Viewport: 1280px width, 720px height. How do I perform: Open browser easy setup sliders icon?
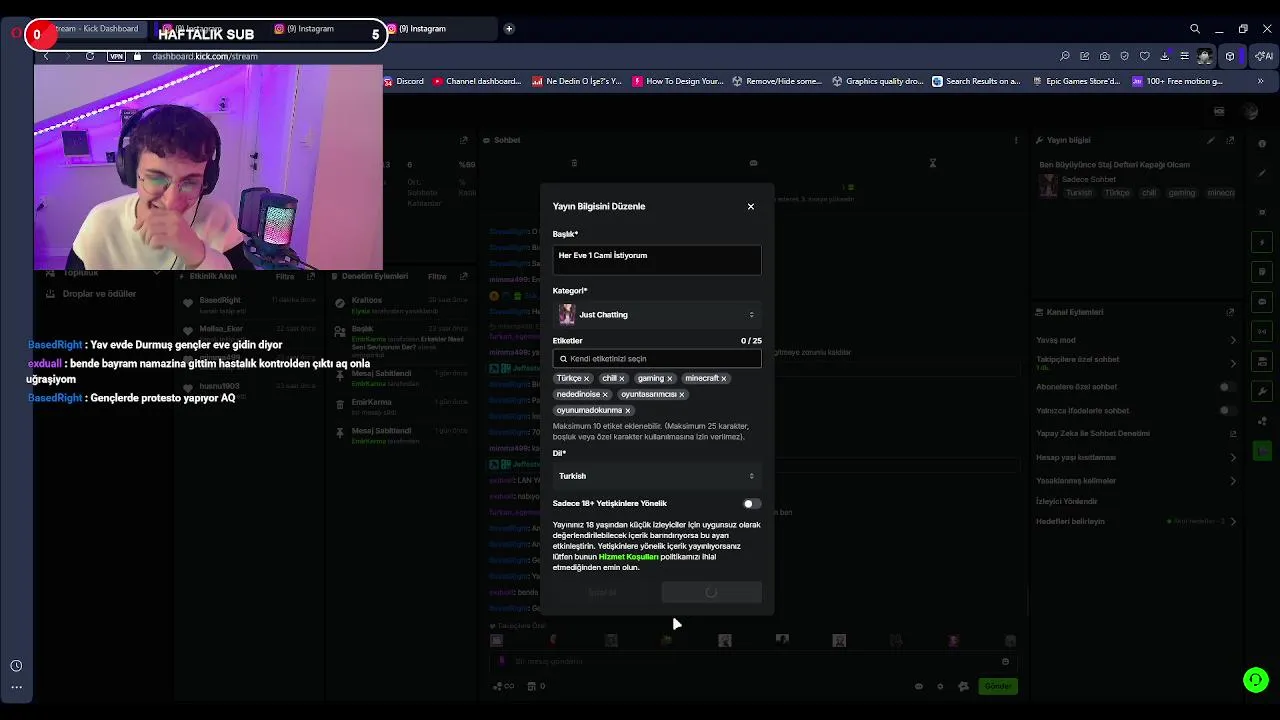1184,56
